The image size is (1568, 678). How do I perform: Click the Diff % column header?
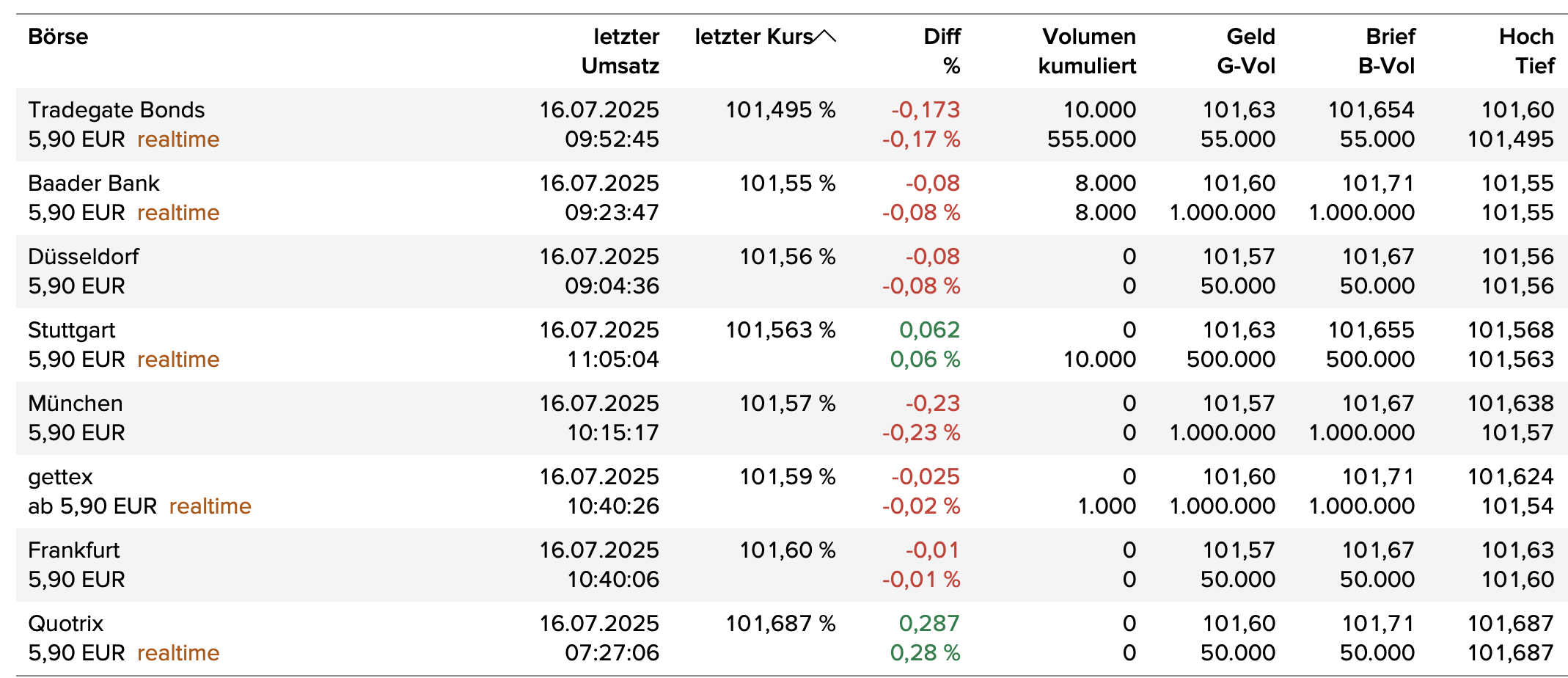click(x=942, y=51)
